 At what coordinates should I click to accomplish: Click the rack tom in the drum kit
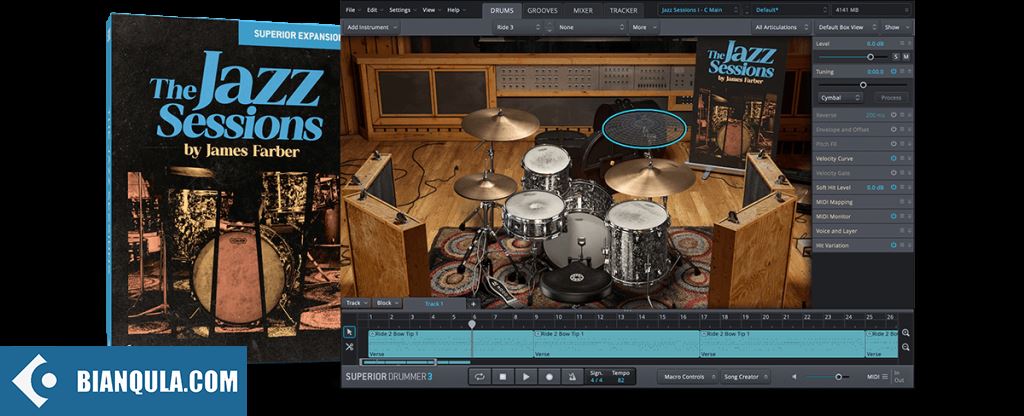[546, 167]
